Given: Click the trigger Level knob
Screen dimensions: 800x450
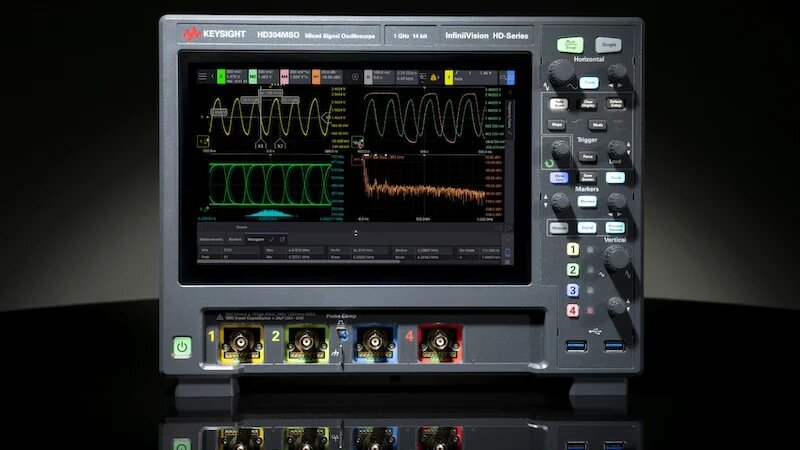Looking at the screenshot, I should click(x=616, y=149).
